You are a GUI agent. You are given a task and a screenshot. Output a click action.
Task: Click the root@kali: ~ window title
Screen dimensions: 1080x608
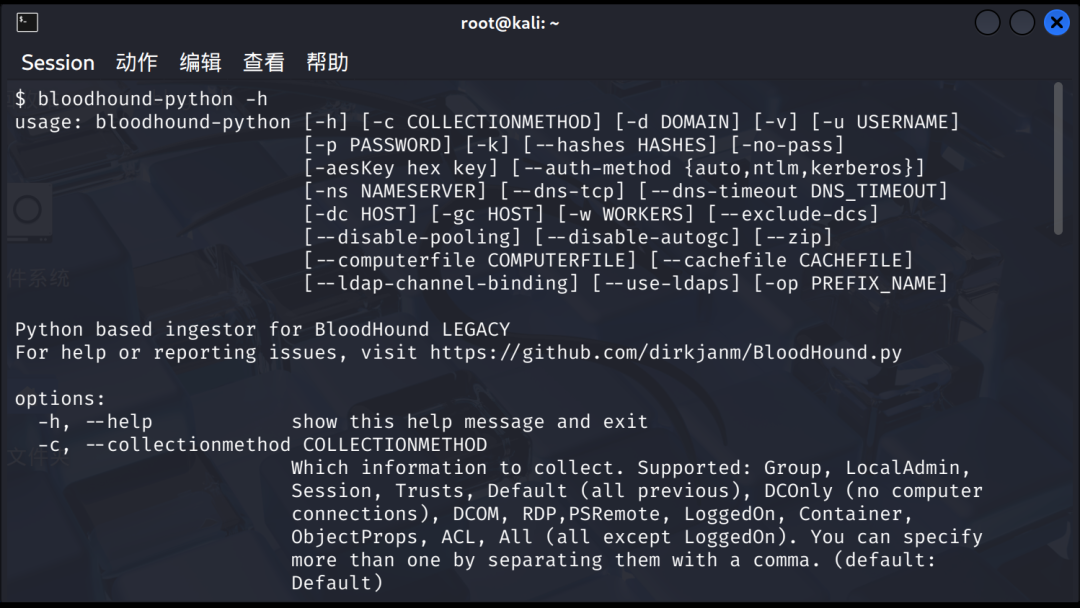click(x=510, y=22)
